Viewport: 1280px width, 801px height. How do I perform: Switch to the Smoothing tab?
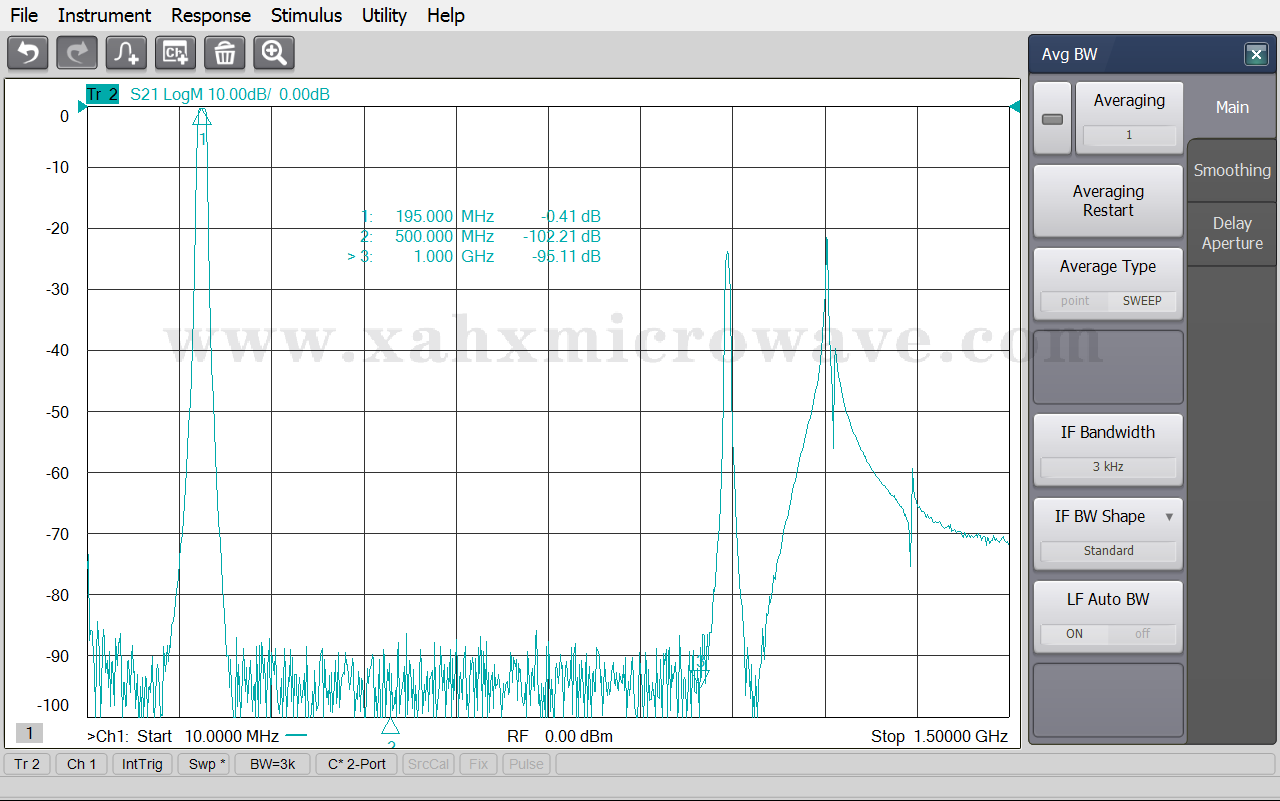click(x=1232, y=170)
